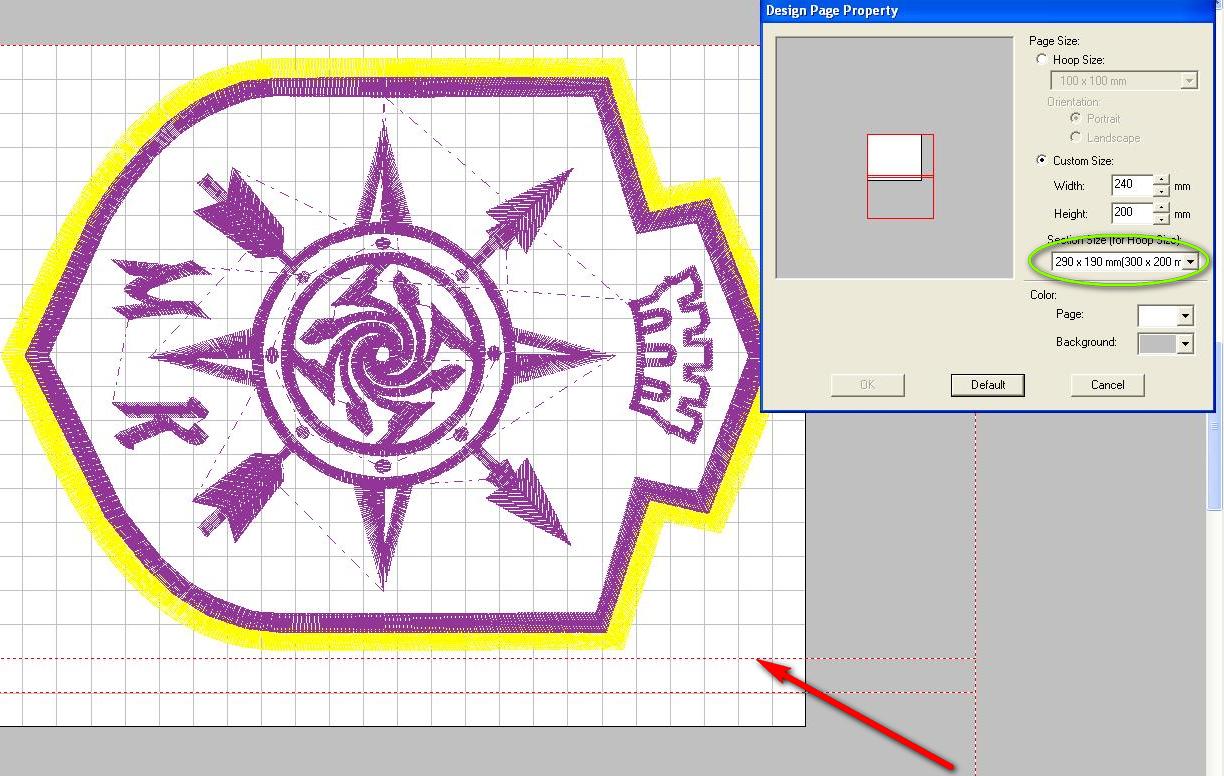The image size is (1224, 776).
Task: Increase Width using the up arrow
Action: (1161, 180)
